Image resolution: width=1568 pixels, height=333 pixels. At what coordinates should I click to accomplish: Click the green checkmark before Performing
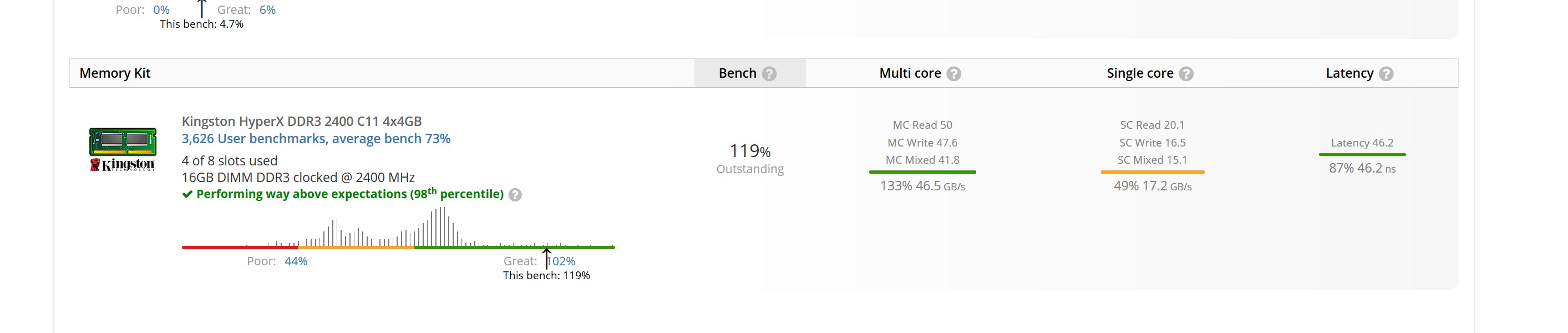click(187, 194)
